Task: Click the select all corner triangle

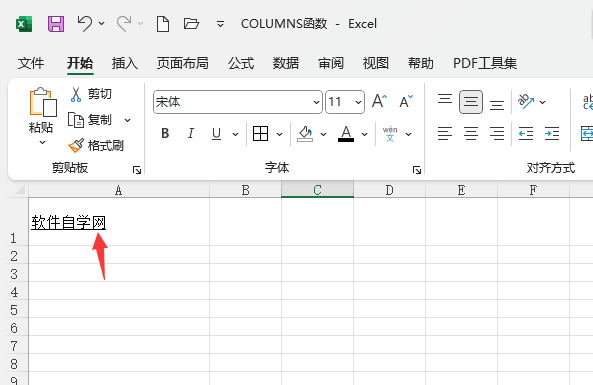Action: click(19, 189)
